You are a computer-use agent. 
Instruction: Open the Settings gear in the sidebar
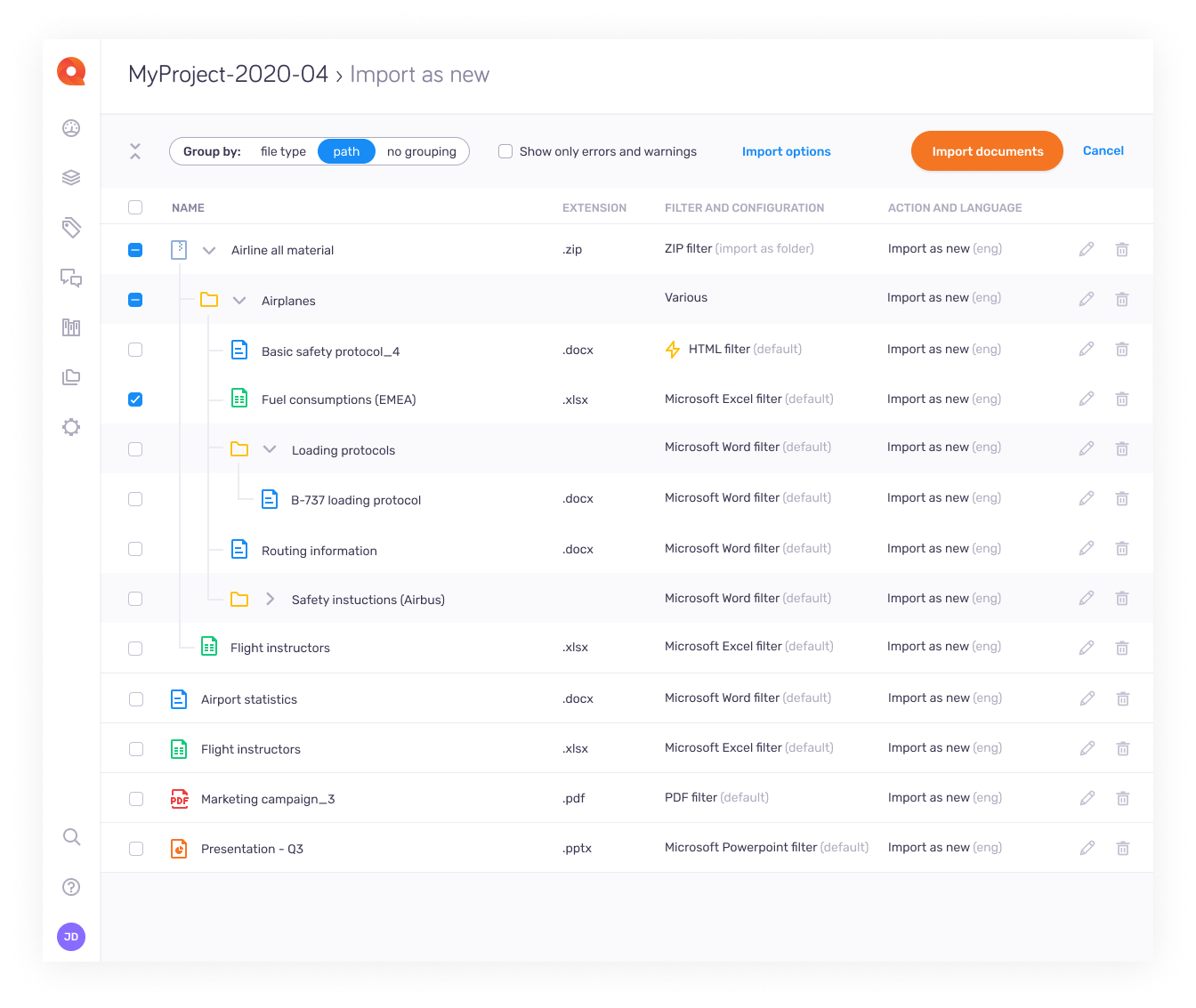[x=70, y=427]
